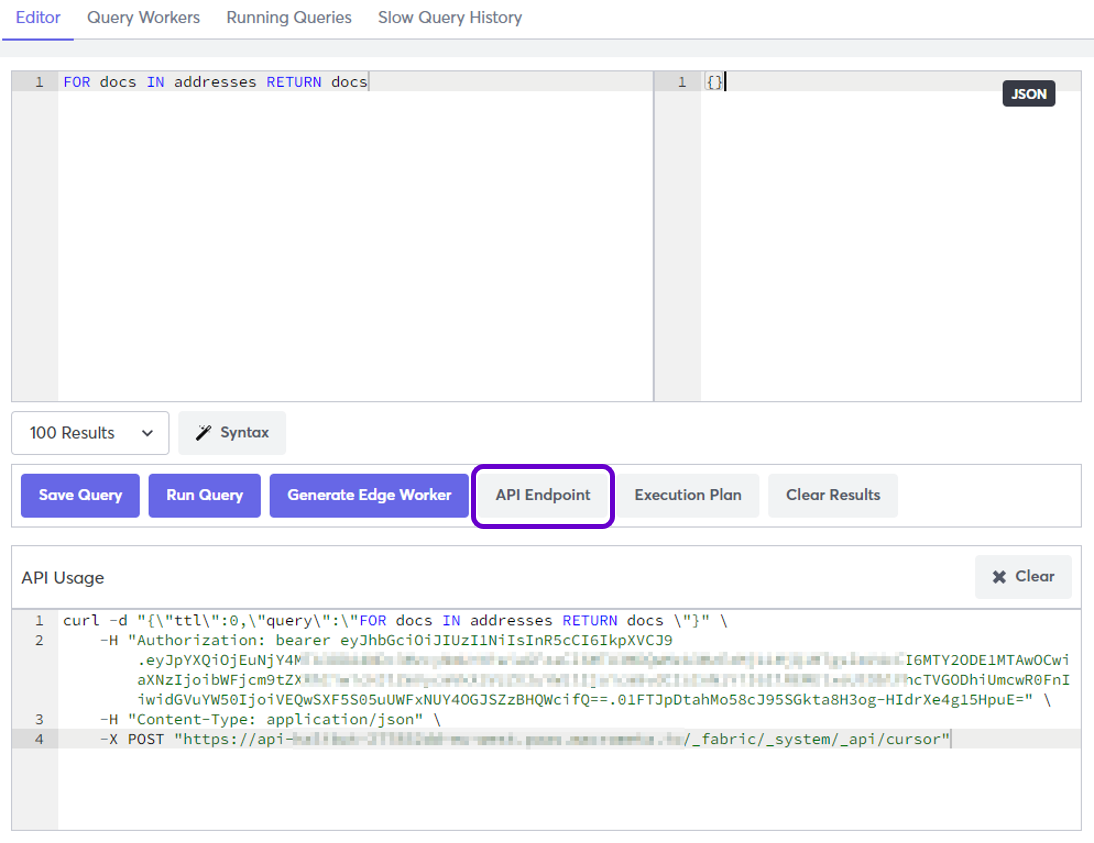1094x843 pixels.
Task: Click Generate Edge Worker
Action: [368, 495]
